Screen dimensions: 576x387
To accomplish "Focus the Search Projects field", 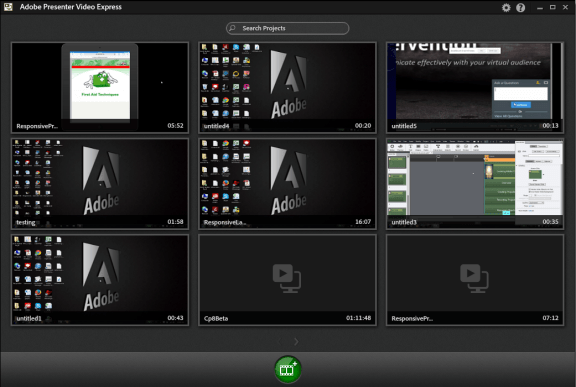I will tap(288, 28).
